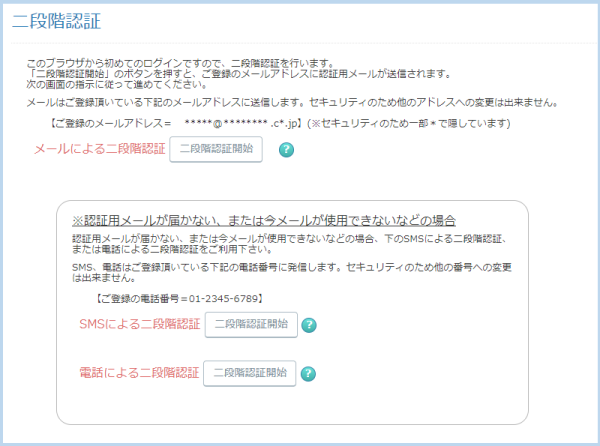Start two-step verification by phone (電話)
Screen dimensions: 600x446
pos(249,373)
